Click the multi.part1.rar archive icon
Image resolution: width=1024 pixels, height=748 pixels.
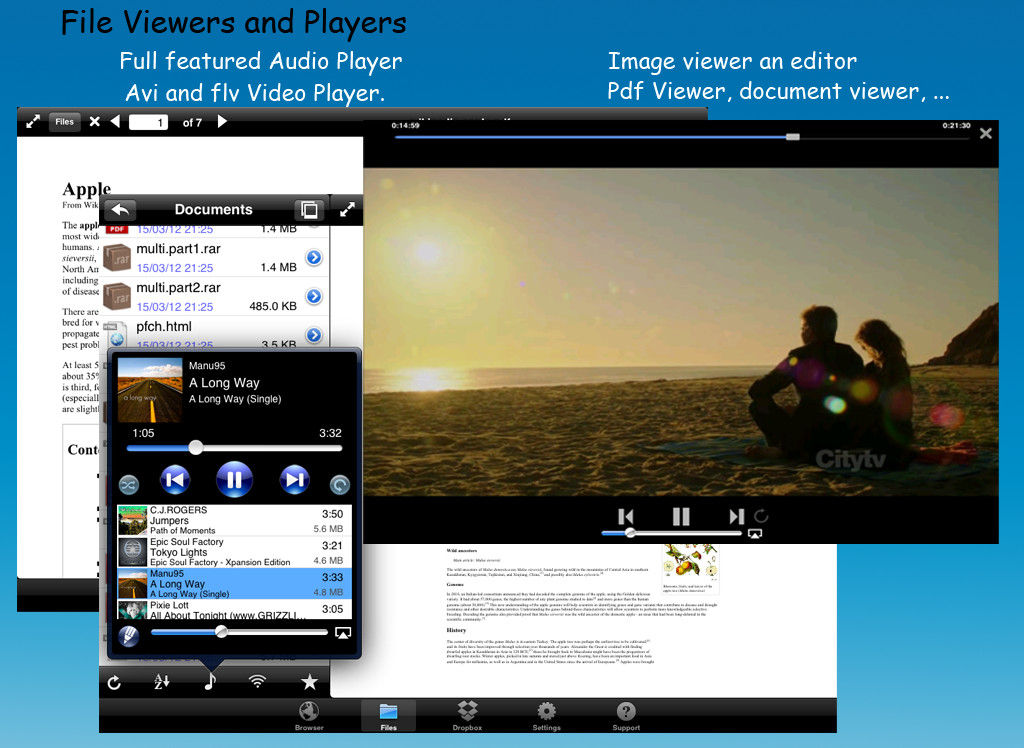point(118,257)
